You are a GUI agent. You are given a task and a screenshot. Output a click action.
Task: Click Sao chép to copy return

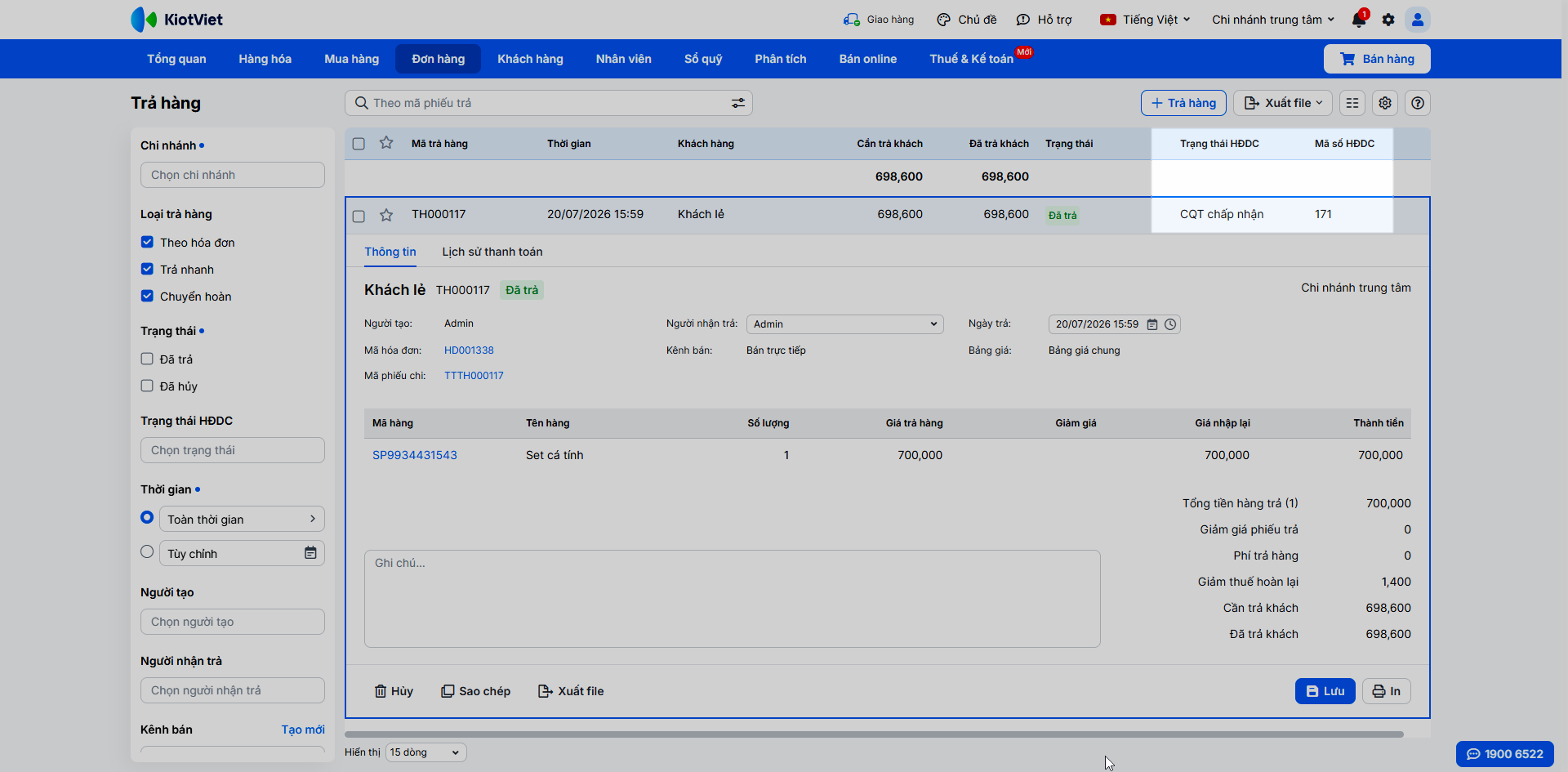(x=475, y=691)
